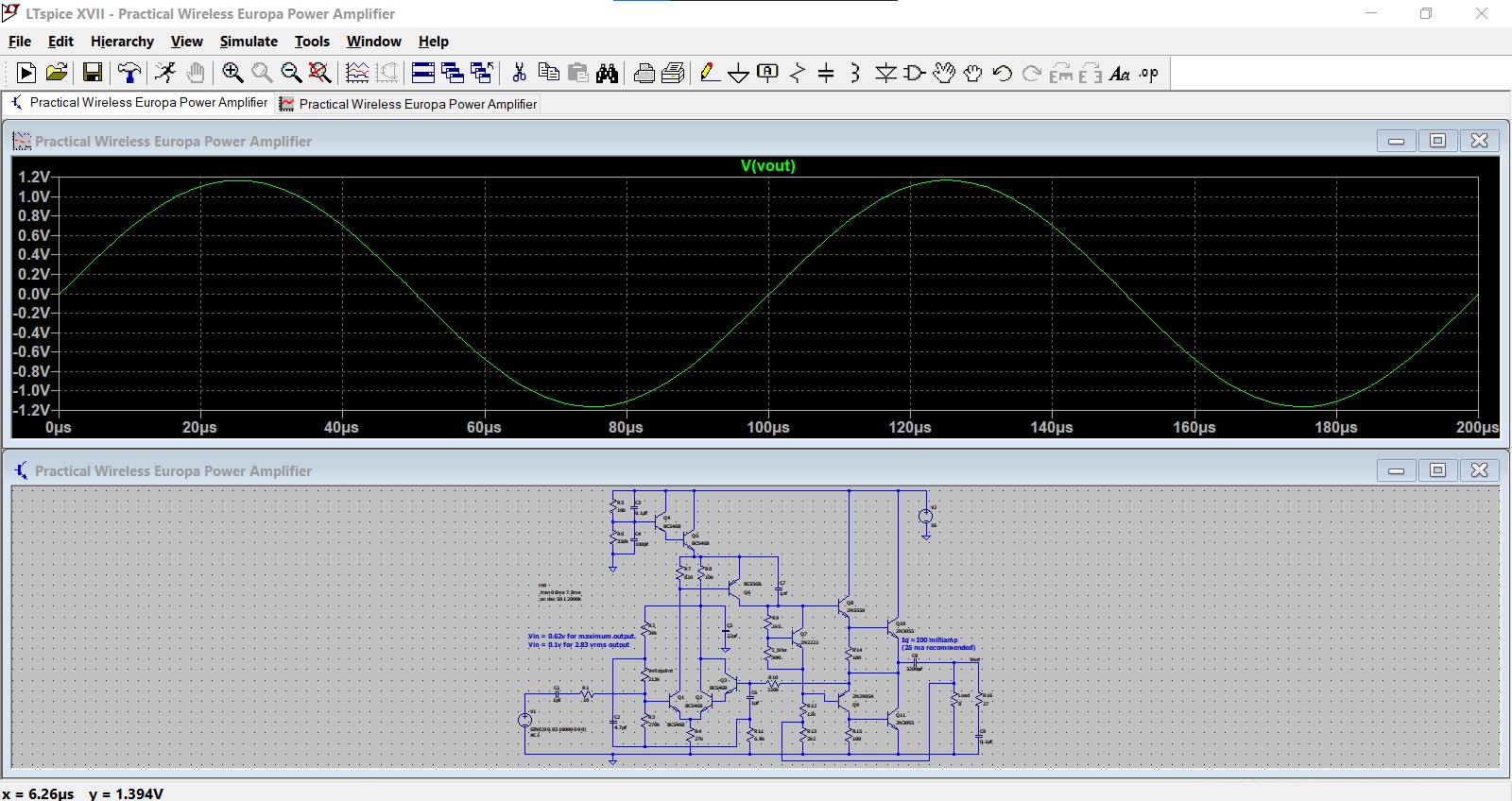Open Component browser with gate icon
Screen dimensions: 1512x801
click(x=915, y=73)
